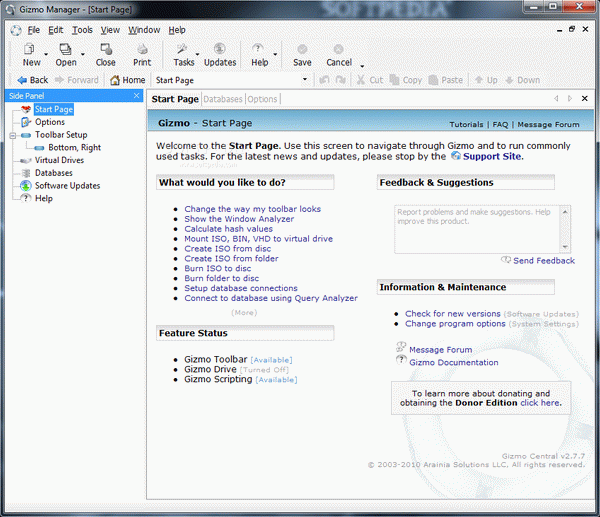Click the New toolbar icon
Viewport: 600px width, 517px height.
29,49
